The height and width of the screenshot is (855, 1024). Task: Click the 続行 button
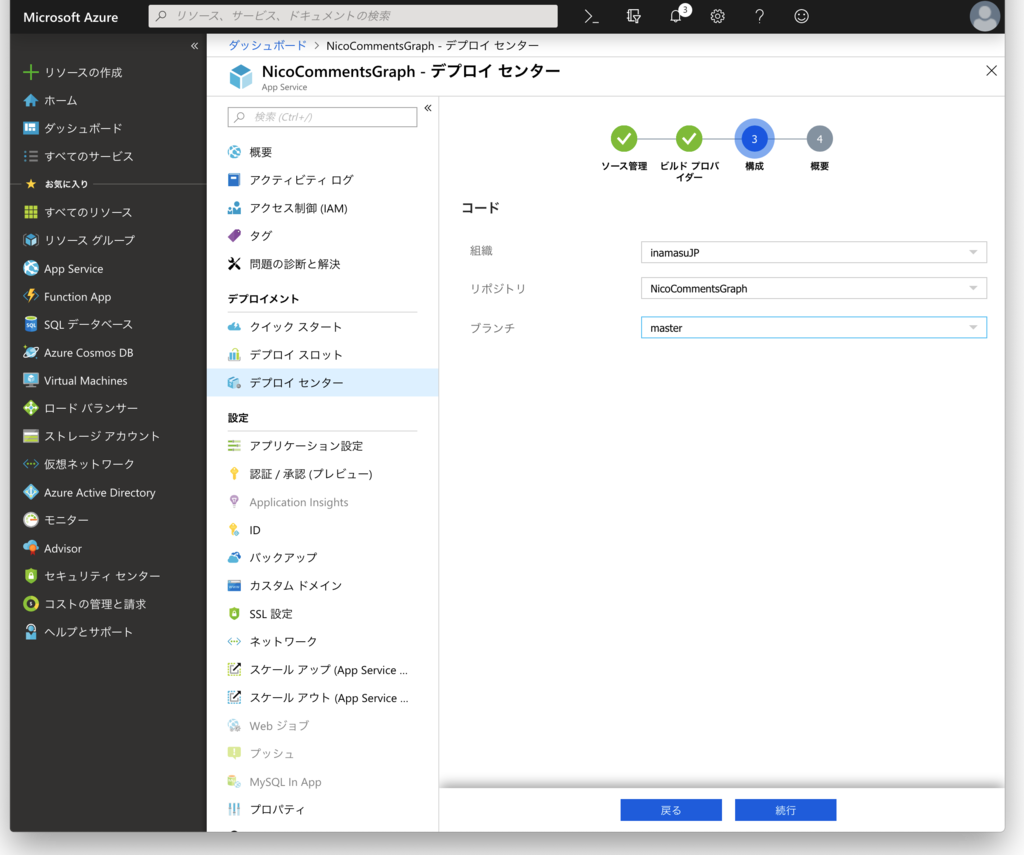pyautogui.click(x=786, y=810)
